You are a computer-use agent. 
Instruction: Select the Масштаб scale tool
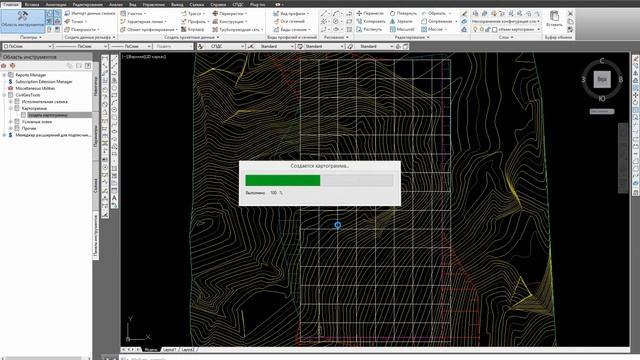pyautogui.click(x=402, y=29)
